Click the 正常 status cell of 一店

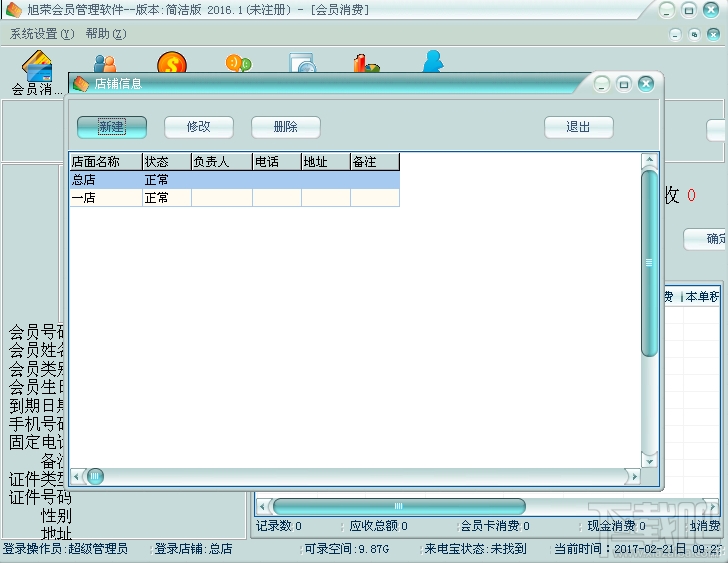(x=167, y=198)
